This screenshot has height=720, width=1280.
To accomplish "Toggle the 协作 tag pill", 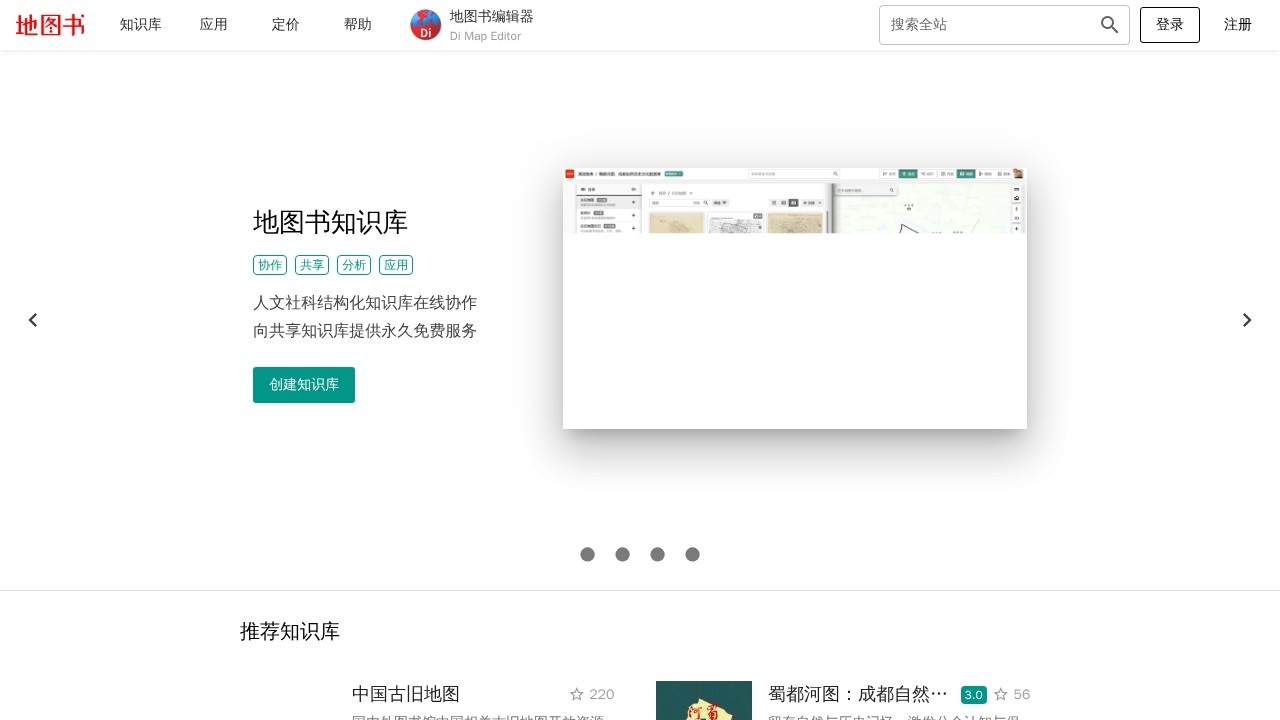I will pyautogui.click(x=269, y=264).
